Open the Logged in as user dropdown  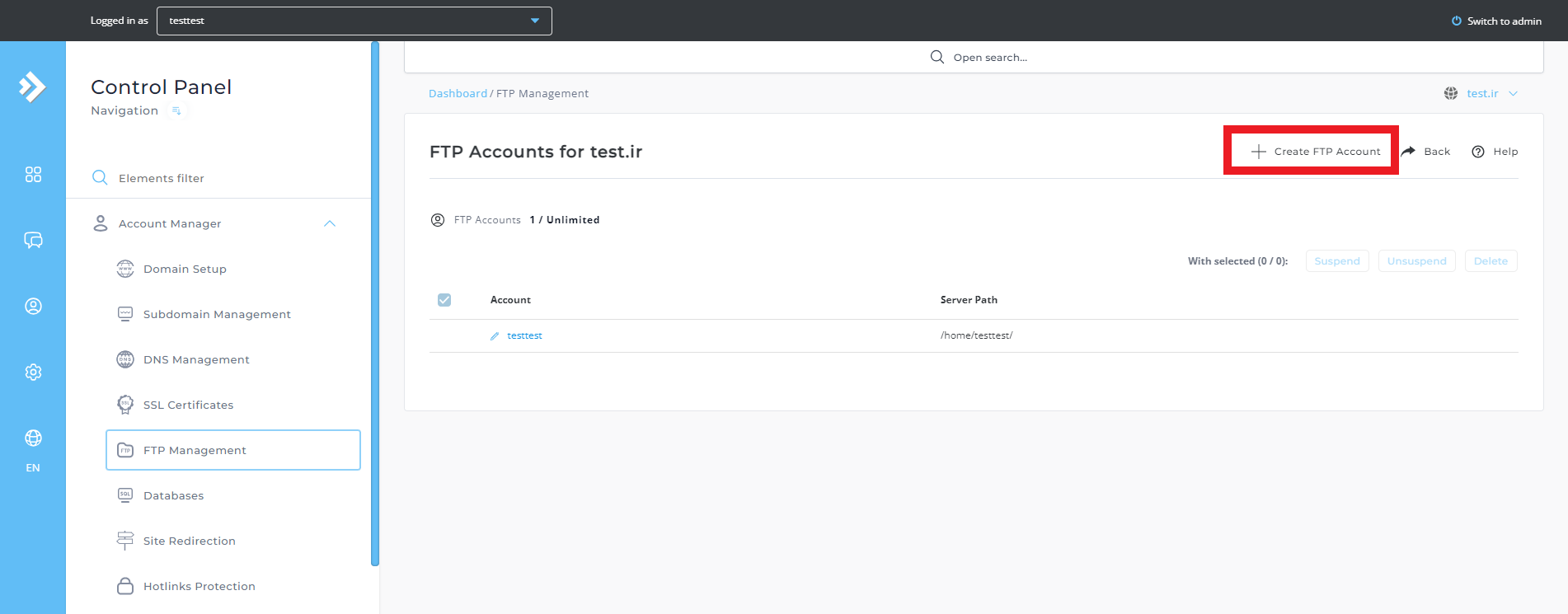click(x=354, y=21)
